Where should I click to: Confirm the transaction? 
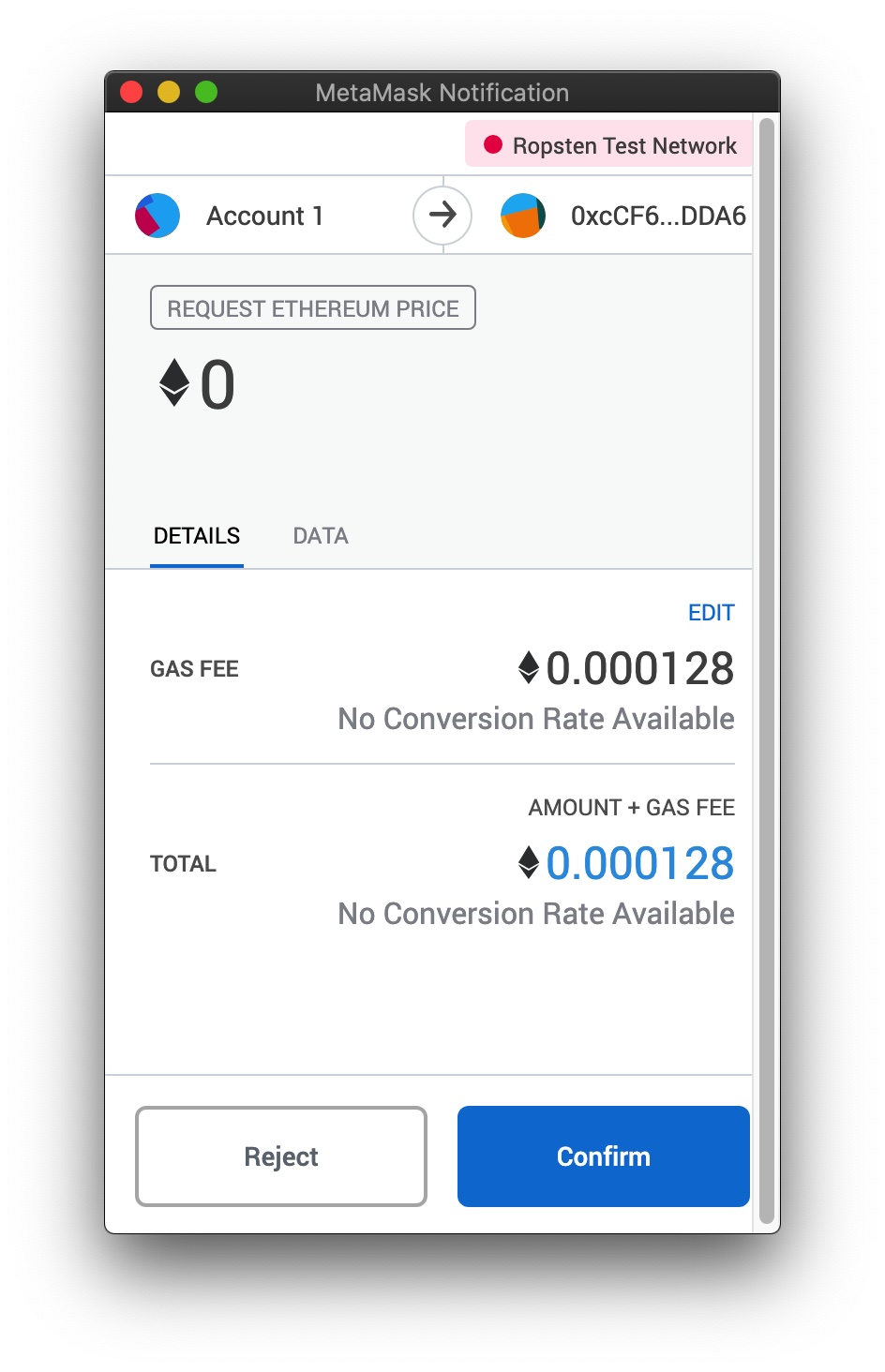tap(604, 1156)
